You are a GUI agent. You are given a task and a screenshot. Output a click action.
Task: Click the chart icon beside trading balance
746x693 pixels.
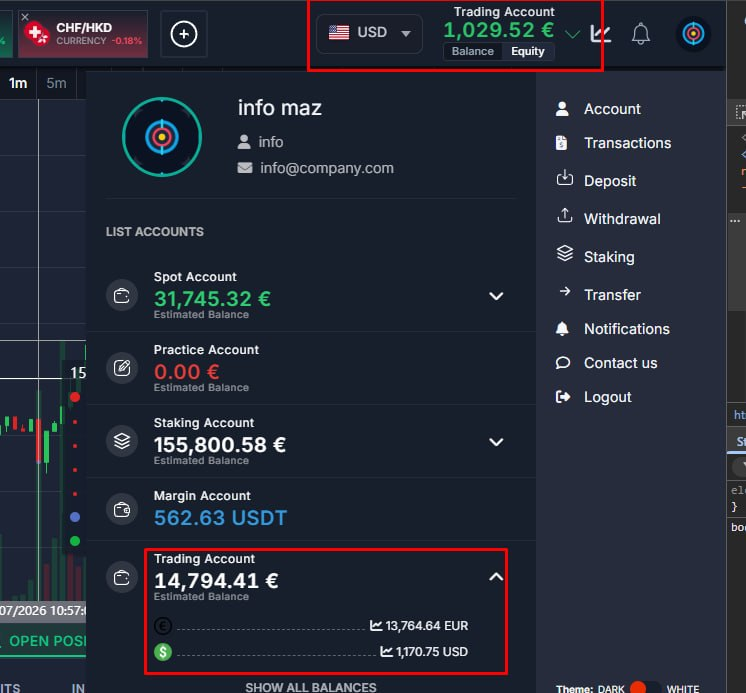[x=600, y=34]
